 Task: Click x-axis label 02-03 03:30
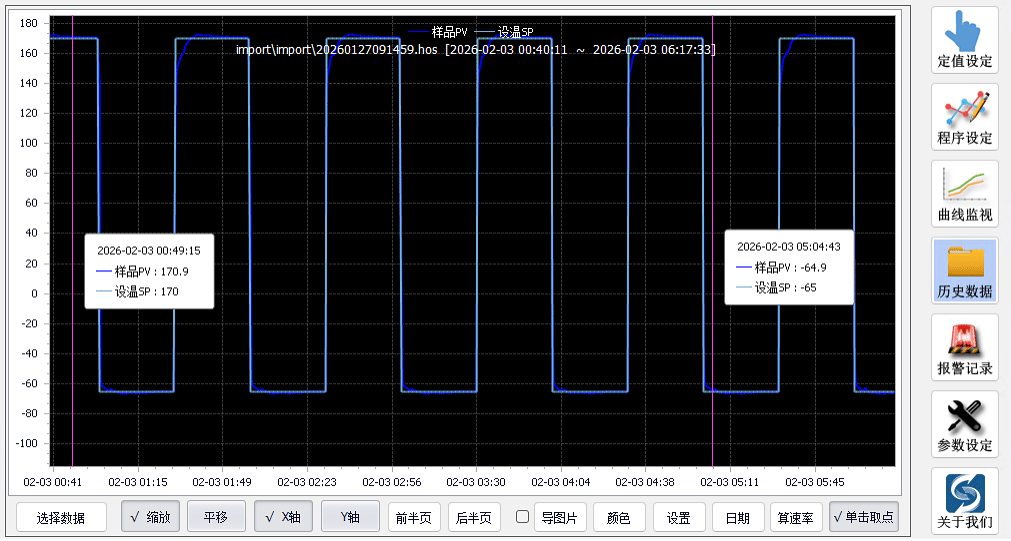[476, 482]
